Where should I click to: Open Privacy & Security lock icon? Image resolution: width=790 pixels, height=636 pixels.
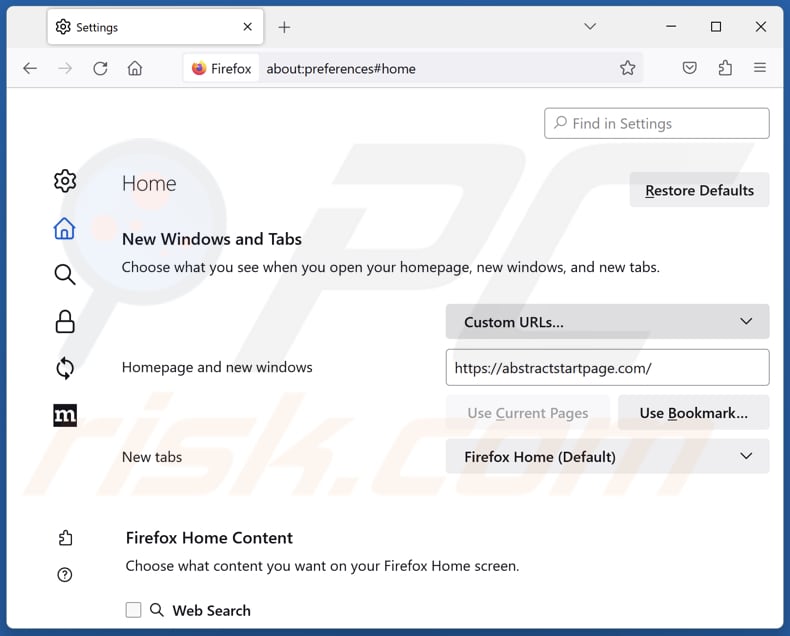(65, 321)
